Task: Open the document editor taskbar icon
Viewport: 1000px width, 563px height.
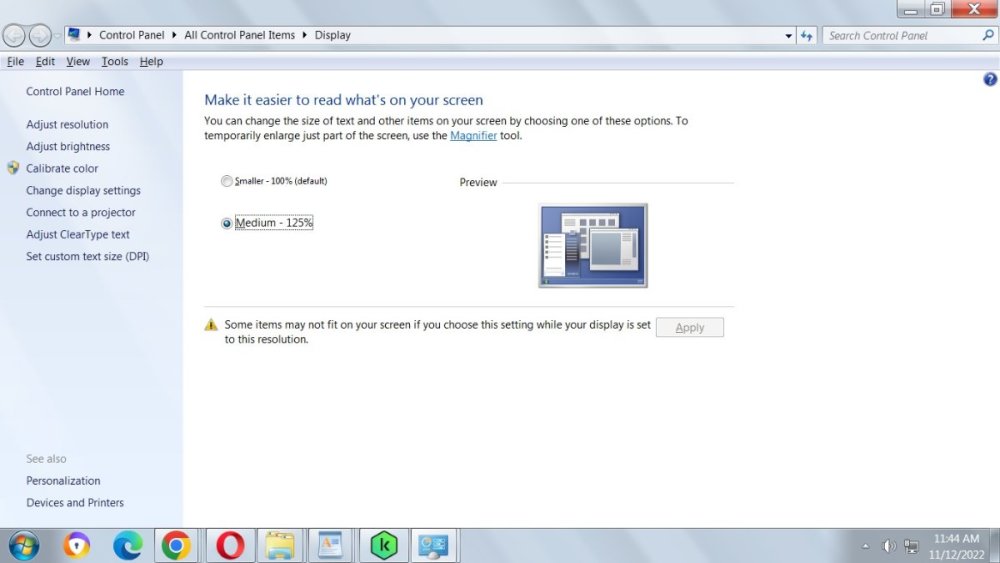Action: tap(330, 546)
